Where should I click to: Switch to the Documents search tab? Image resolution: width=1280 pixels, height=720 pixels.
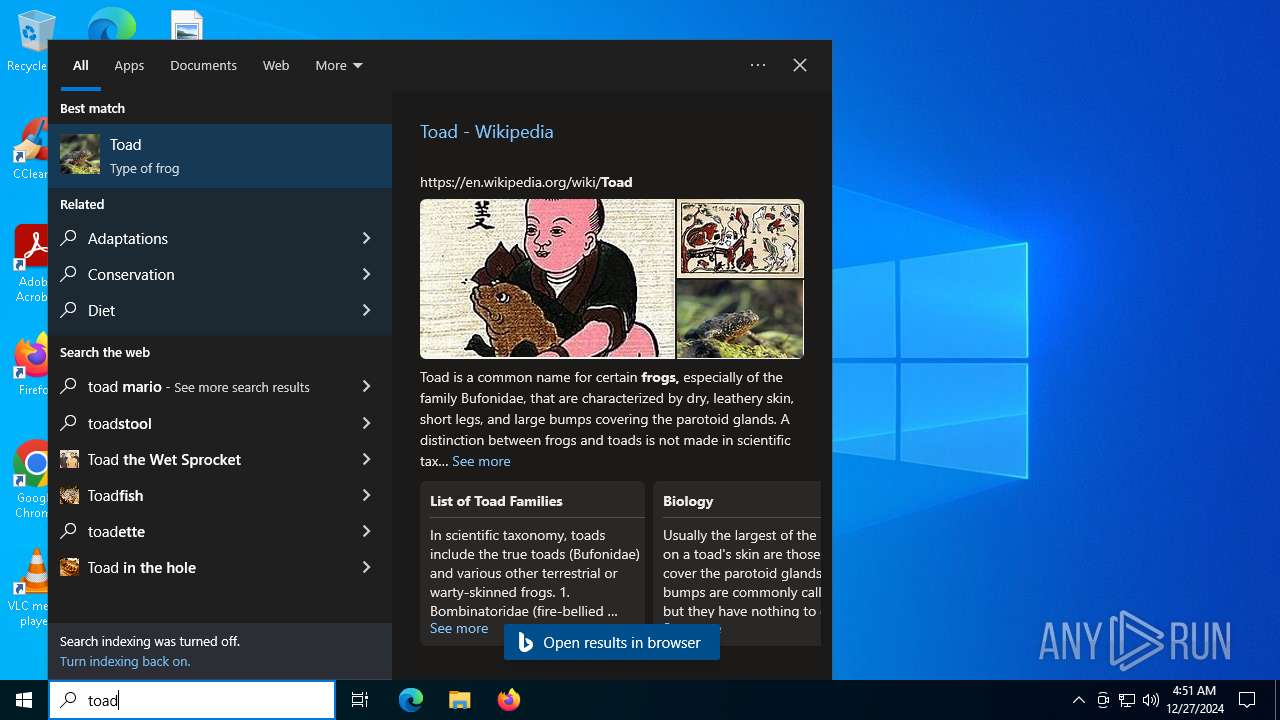pyautogui.click(x=203, y=65)
